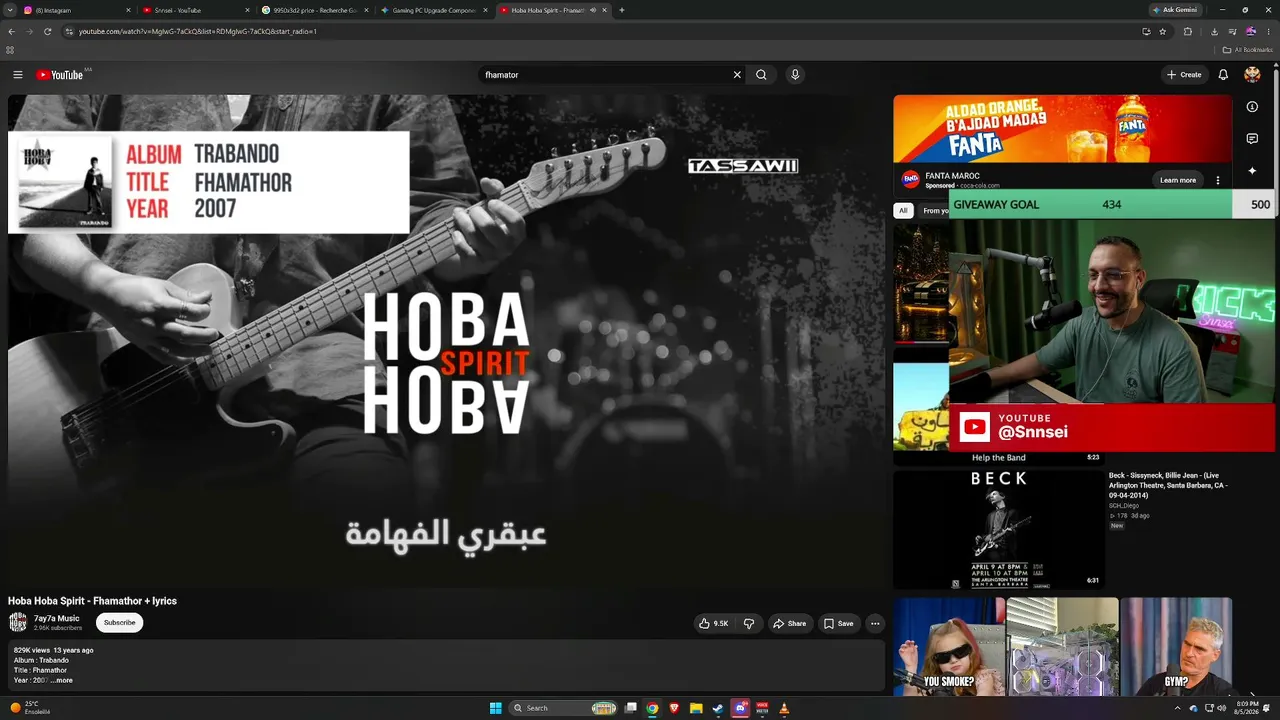Open the Beck Sissyneck video thumbnail

999,529
